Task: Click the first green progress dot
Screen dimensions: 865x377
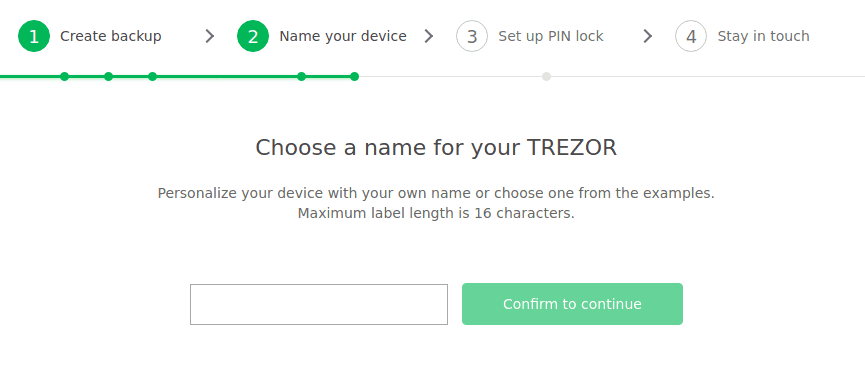Action: (x=65, y=76)
